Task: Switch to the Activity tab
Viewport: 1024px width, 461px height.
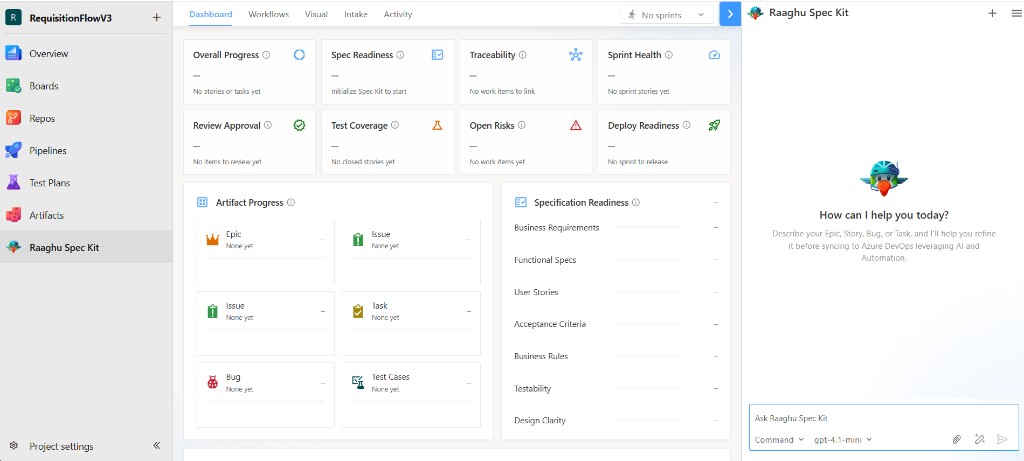Action: [x=398, y=14]
